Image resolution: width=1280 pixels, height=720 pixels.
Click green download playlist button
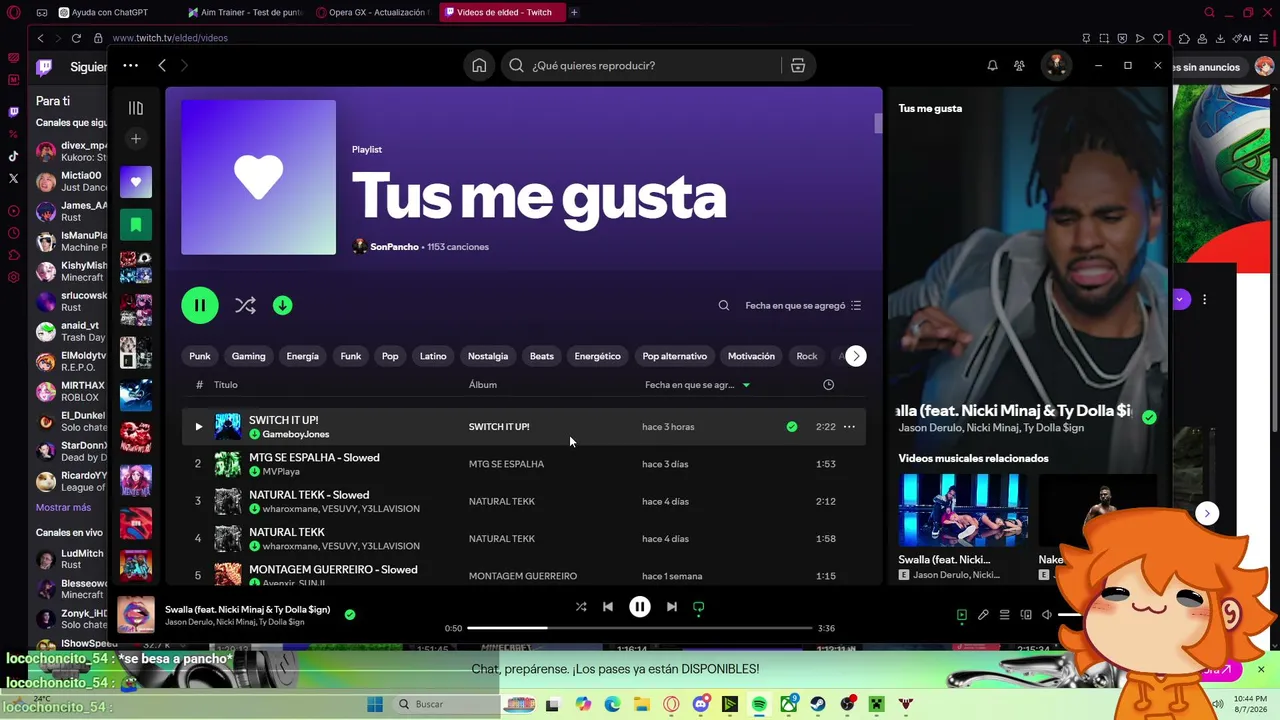click(283, 305)
